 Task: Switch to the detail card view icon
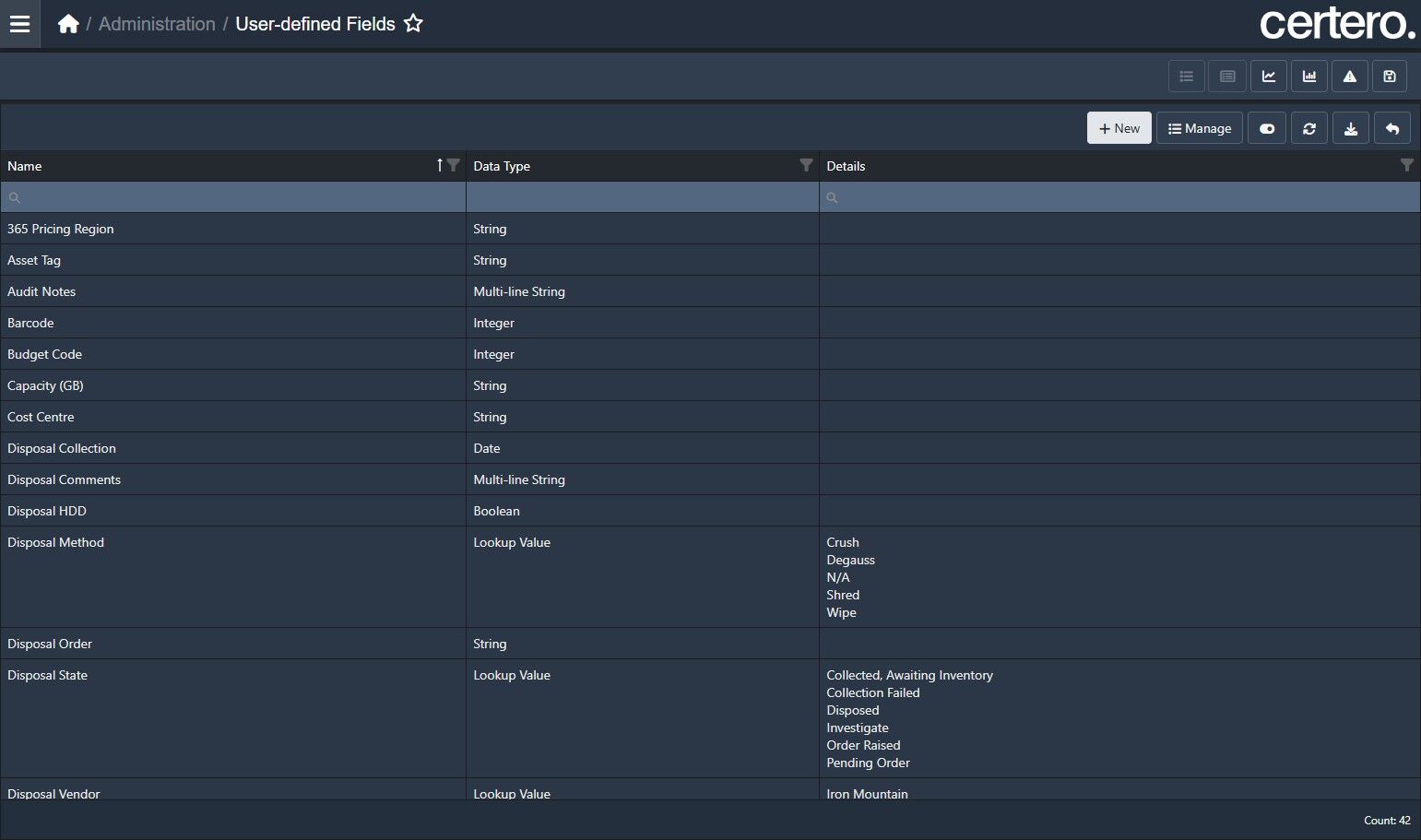(x=1227, y=77)
